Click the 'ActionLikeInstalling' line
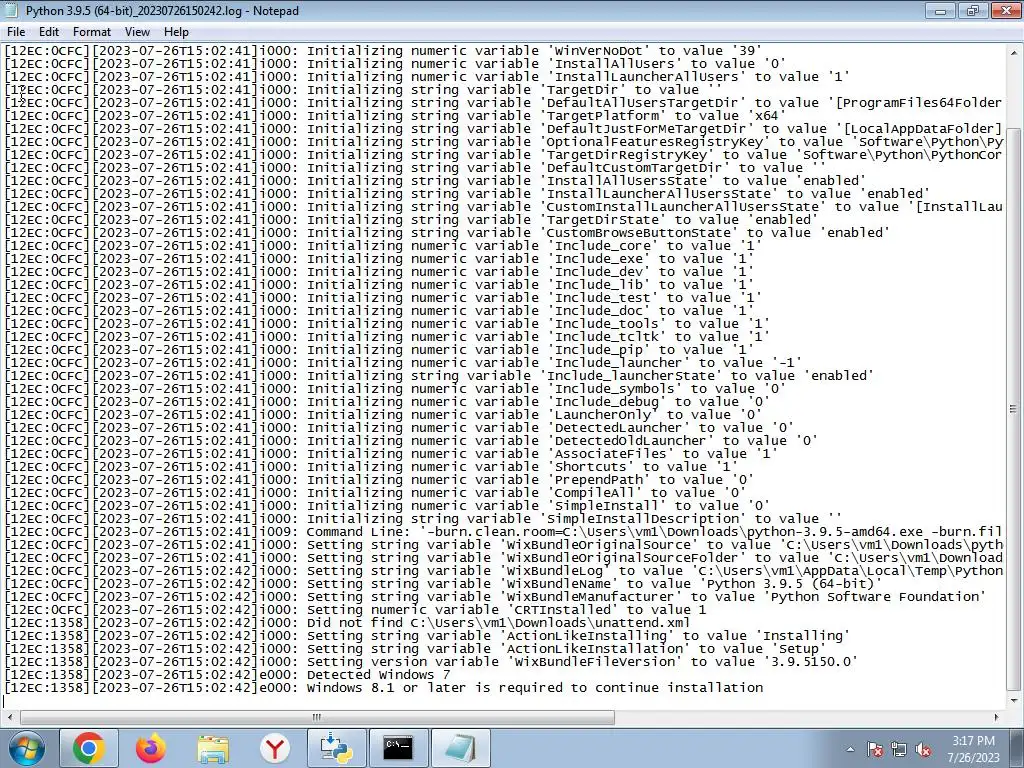The height and width of the screenshot is (768, 1024). (x=427, y=635)
